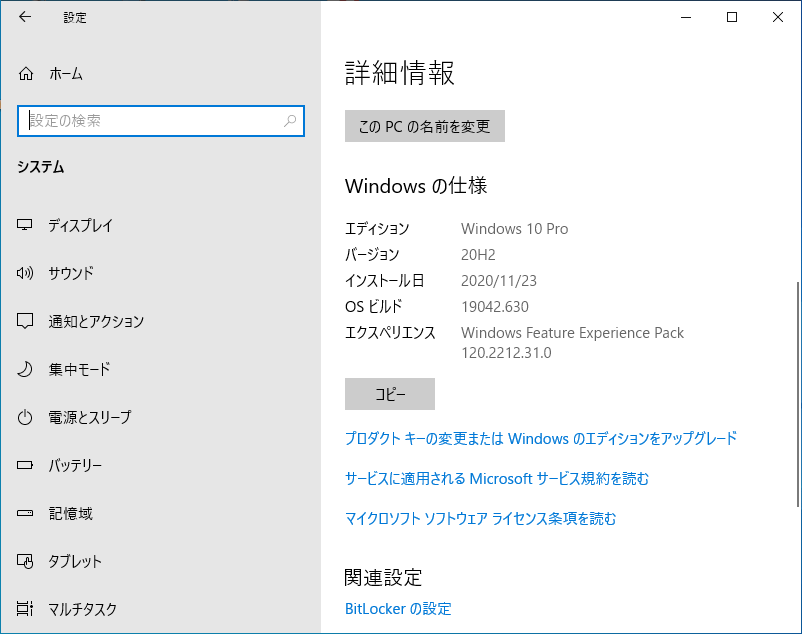Click the 関連設定 heading

pos(383,577)
